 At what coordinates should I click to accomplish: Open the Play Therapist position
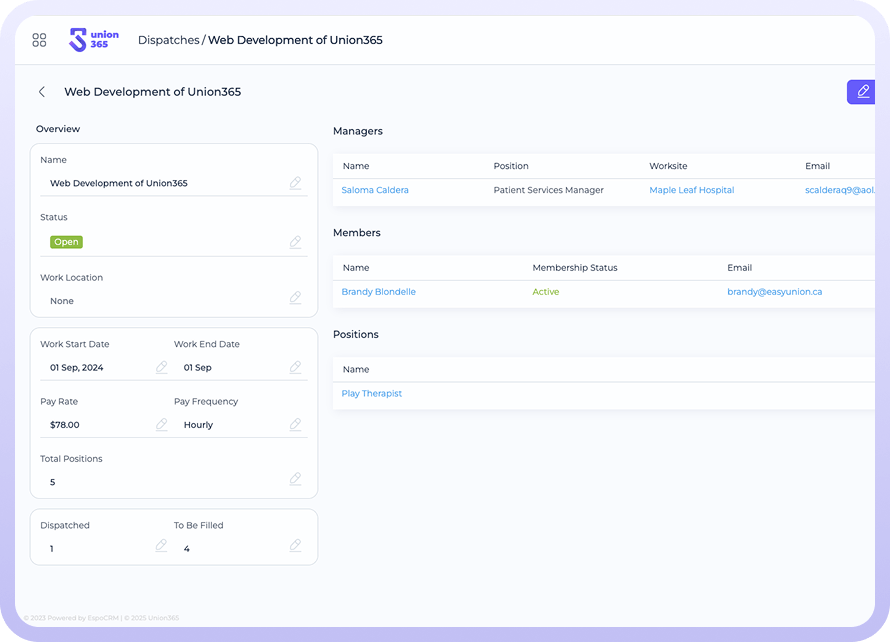pos(372,394)
